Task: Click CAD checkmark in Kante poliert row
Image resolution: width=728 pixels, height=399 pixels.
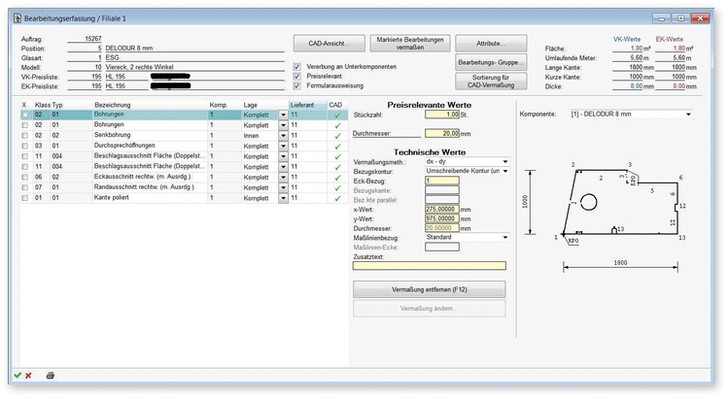Action: (x=338, y=198)
